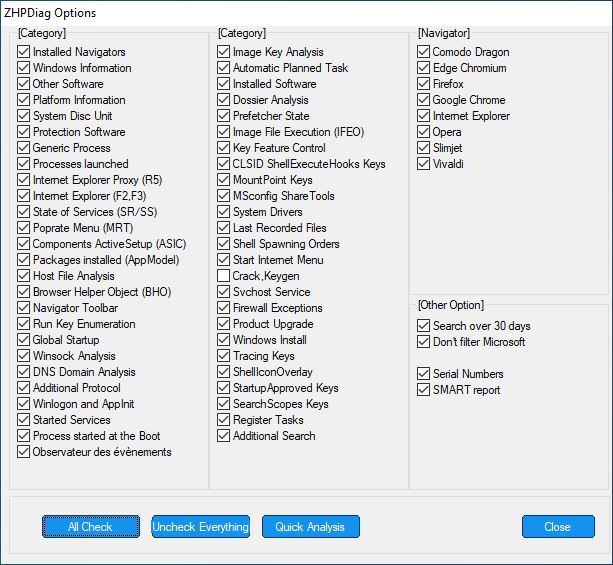Toggle Serial Numbers checkbox

[423, 374]
